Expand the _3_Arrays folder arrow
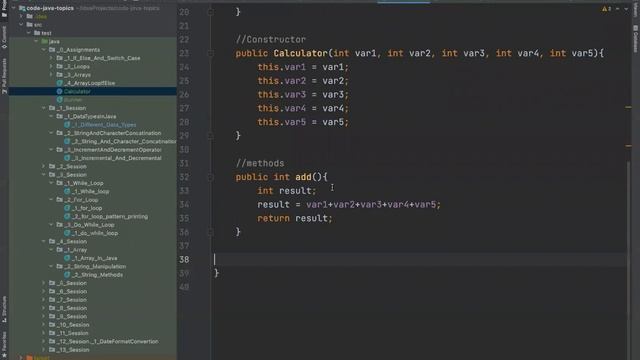The width and height of the screenshot is (640, 360). (x=51, y=75)
